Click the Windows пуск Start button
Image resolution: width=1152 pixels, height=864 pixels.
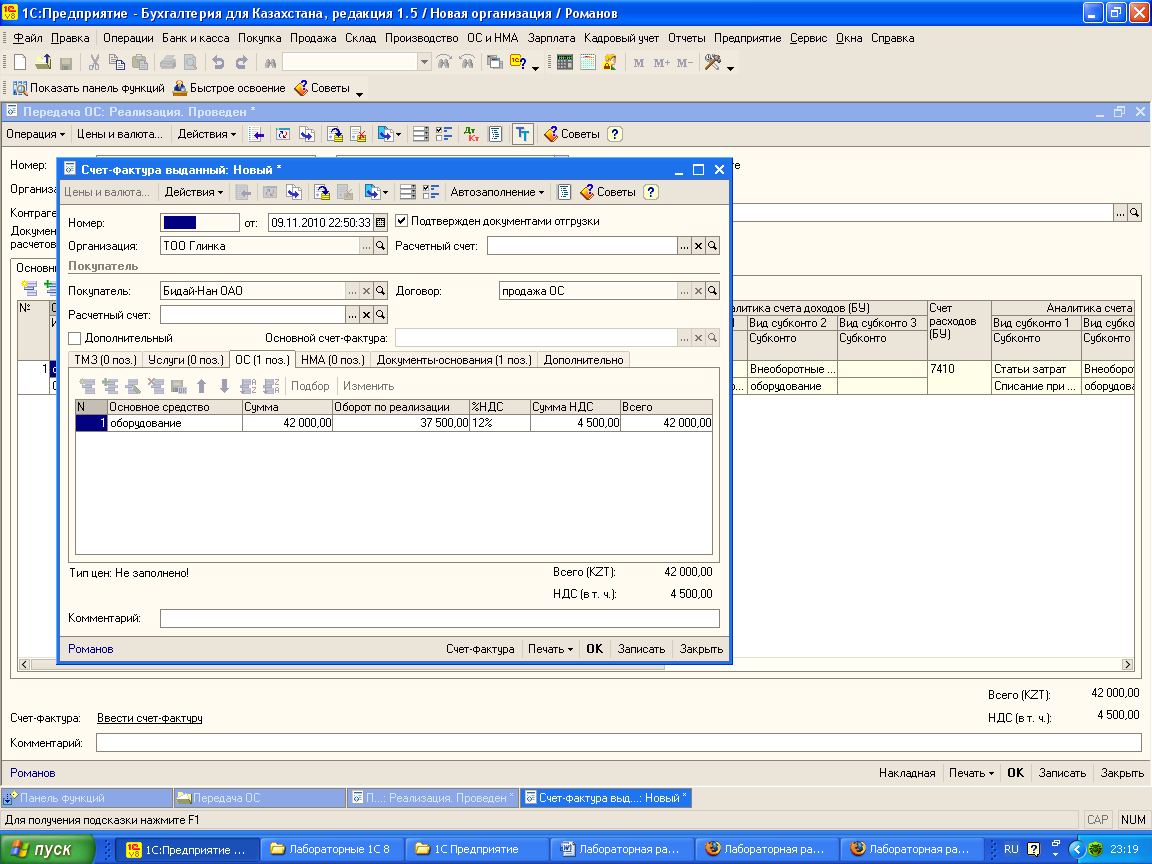click(48, 849)
